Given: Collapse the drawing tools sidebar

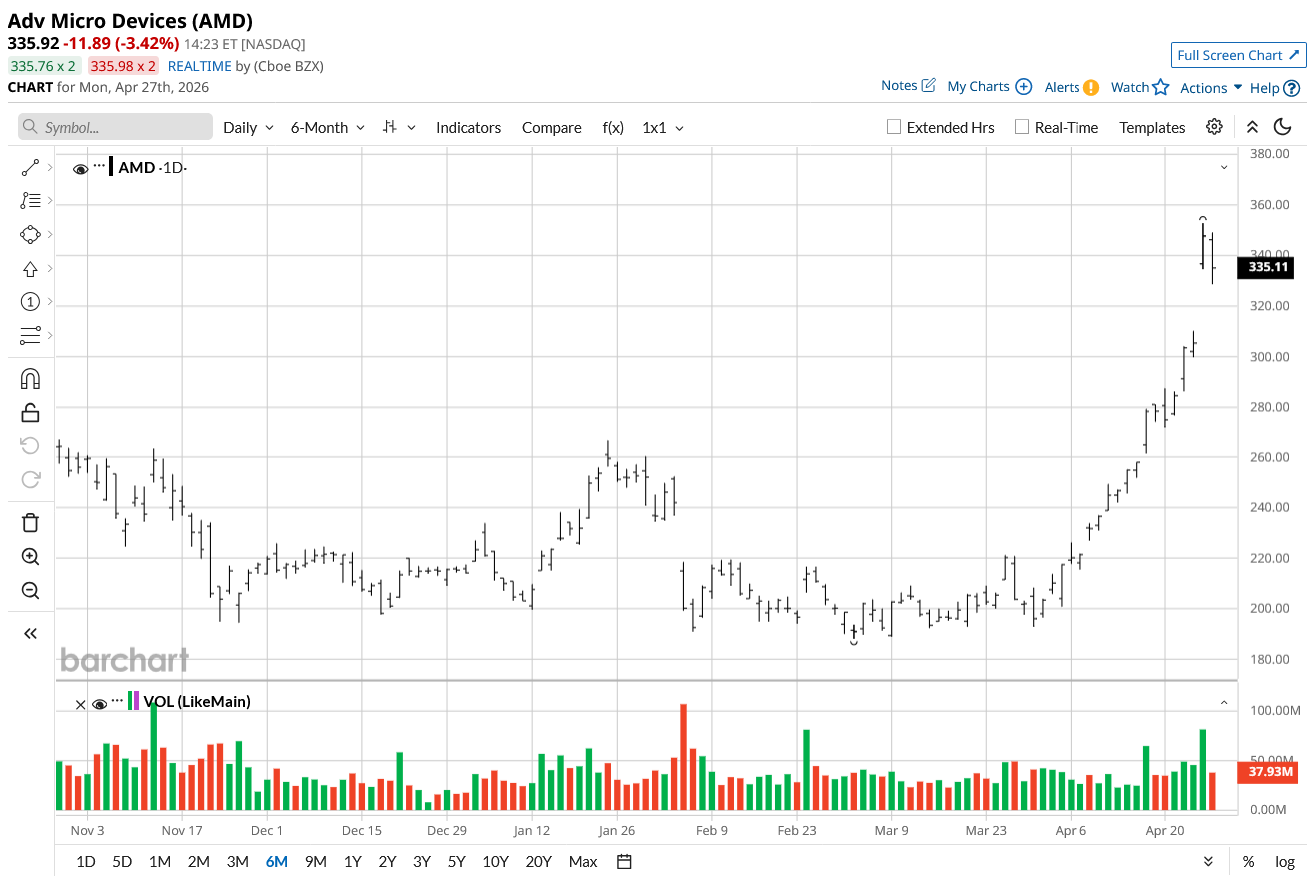Looking at the screenshot, I should coord(30,633).
